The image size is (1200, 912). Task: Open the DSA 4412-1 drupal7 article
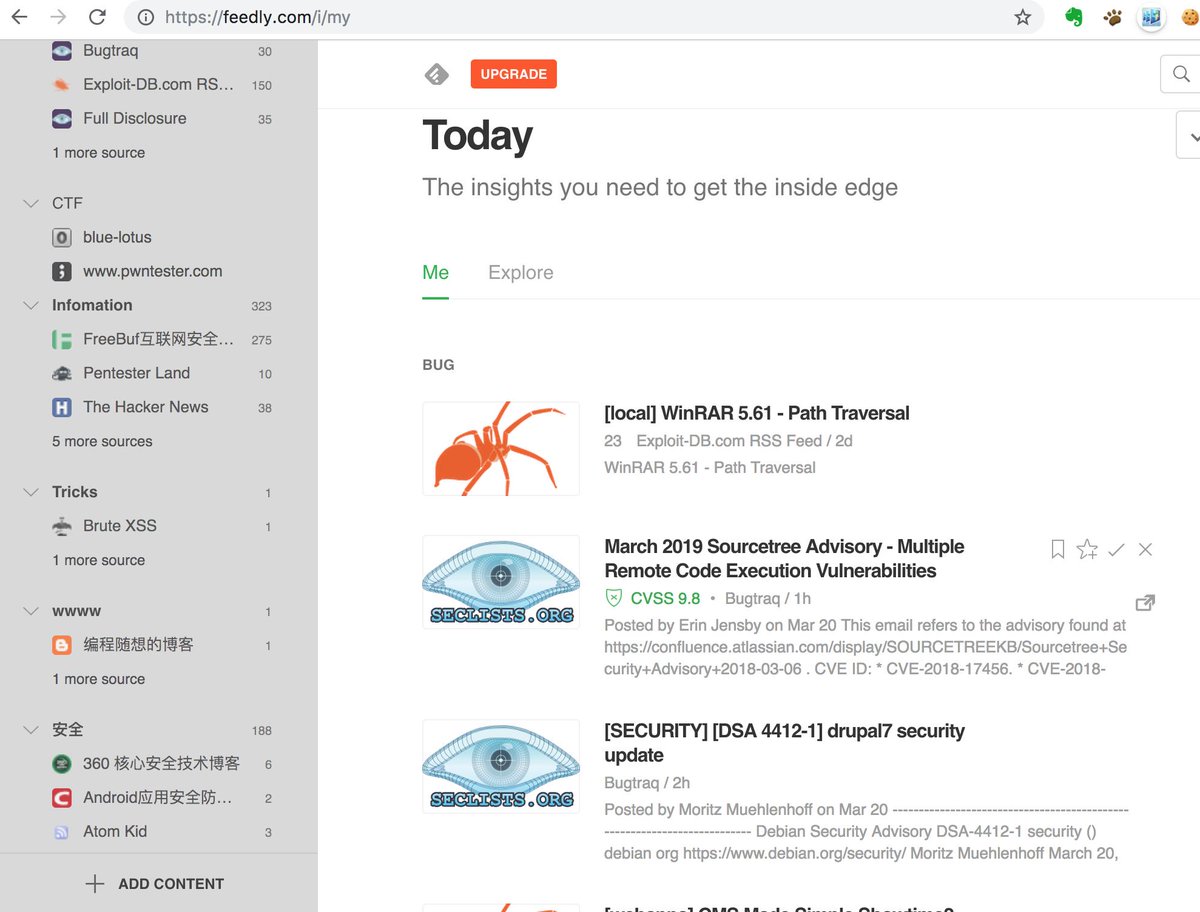(784, 743)
